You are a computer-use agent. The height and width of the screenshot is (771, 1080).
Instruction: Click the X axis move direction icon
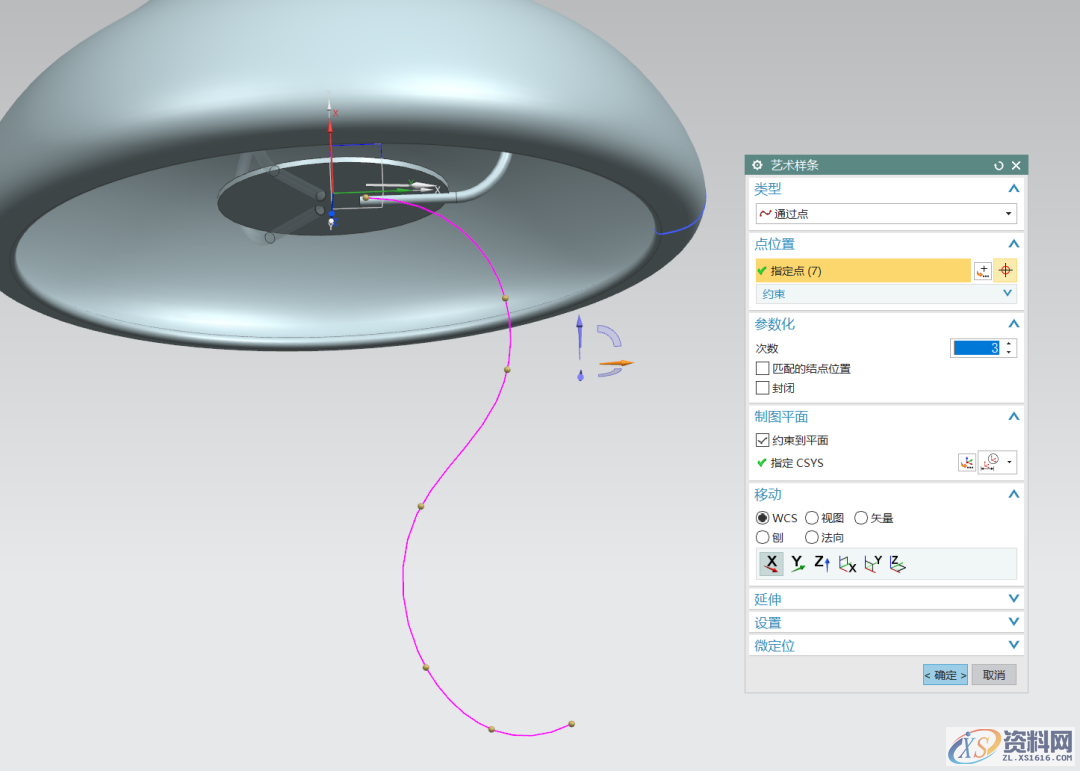[x=771, y=564]
